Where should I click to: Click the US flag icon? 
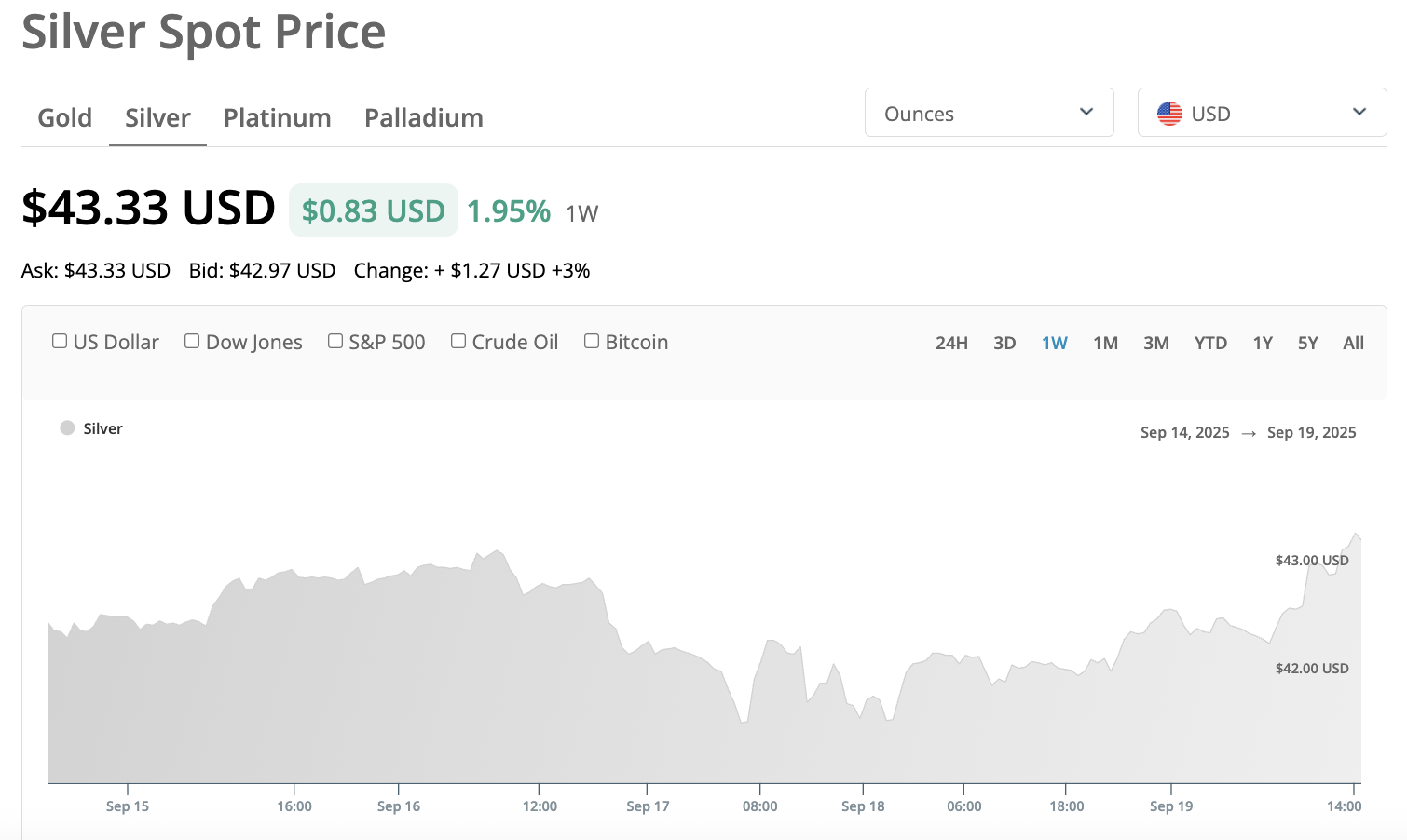coord(1169,114)
